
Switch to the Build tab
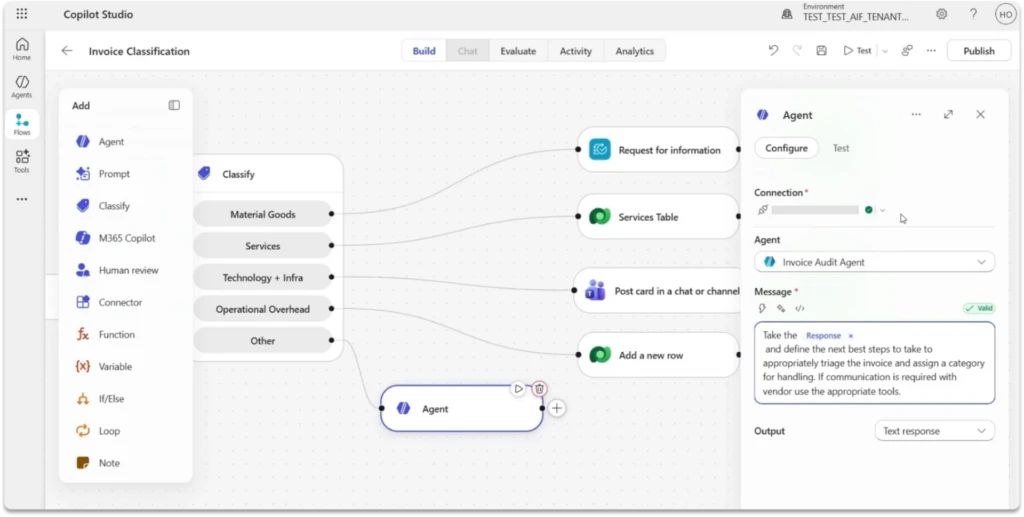(x=424, y=51)
